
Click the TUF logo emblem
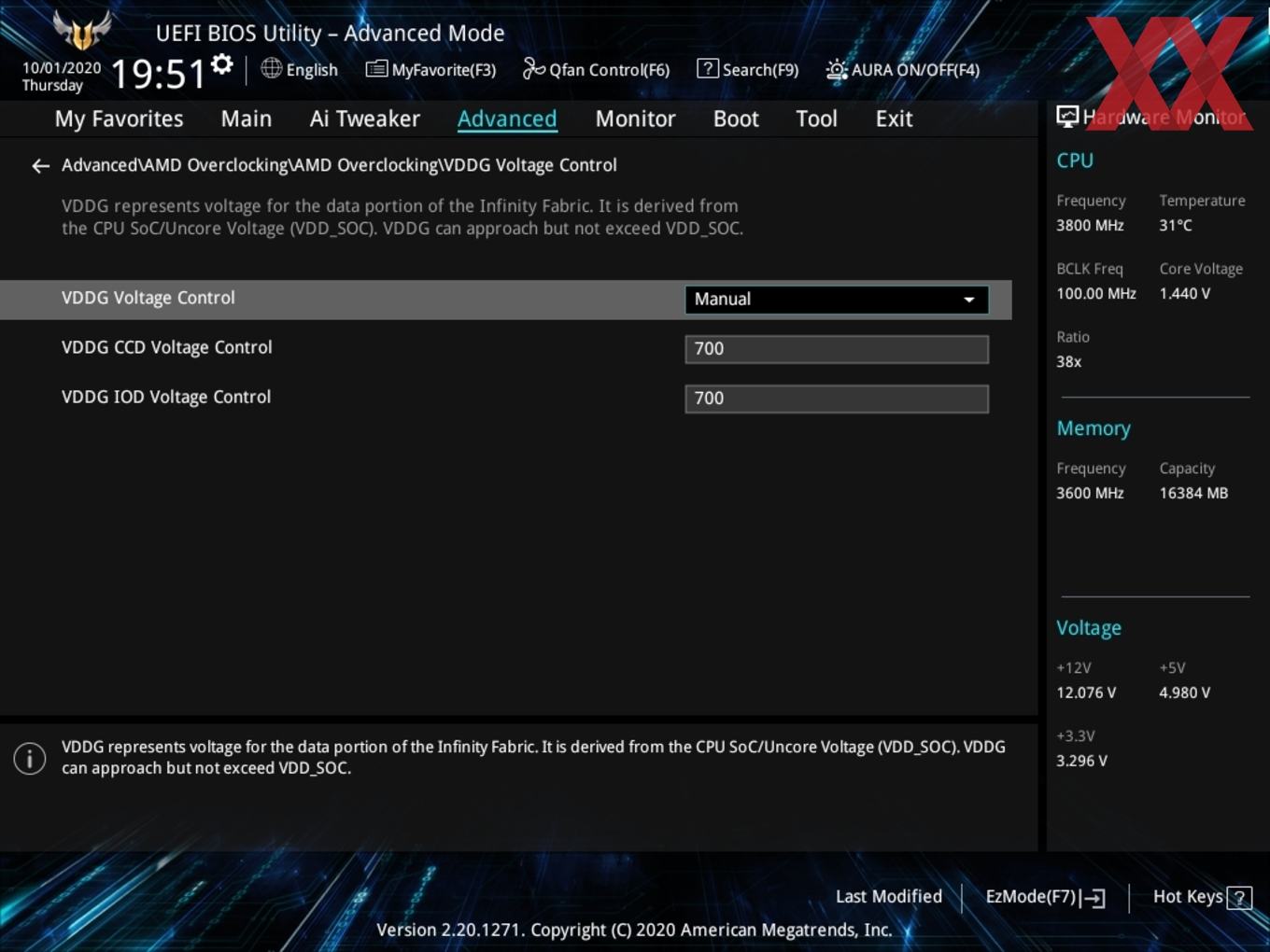click(x=82, y=30)
